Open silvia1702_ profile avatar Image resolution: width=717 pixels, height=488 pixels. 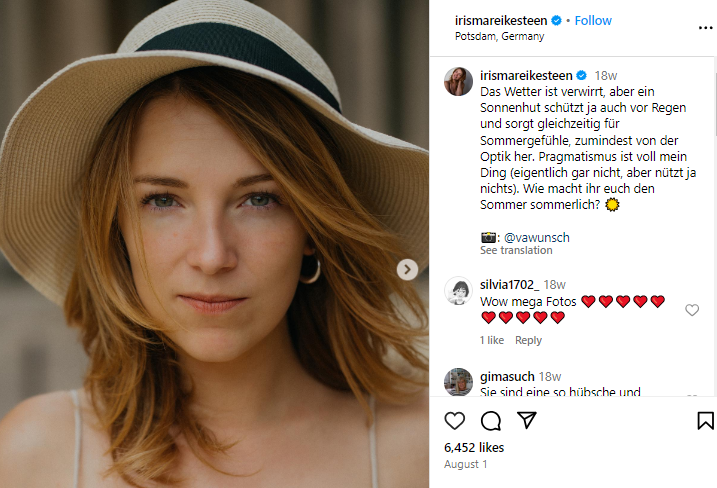[458, 291]
